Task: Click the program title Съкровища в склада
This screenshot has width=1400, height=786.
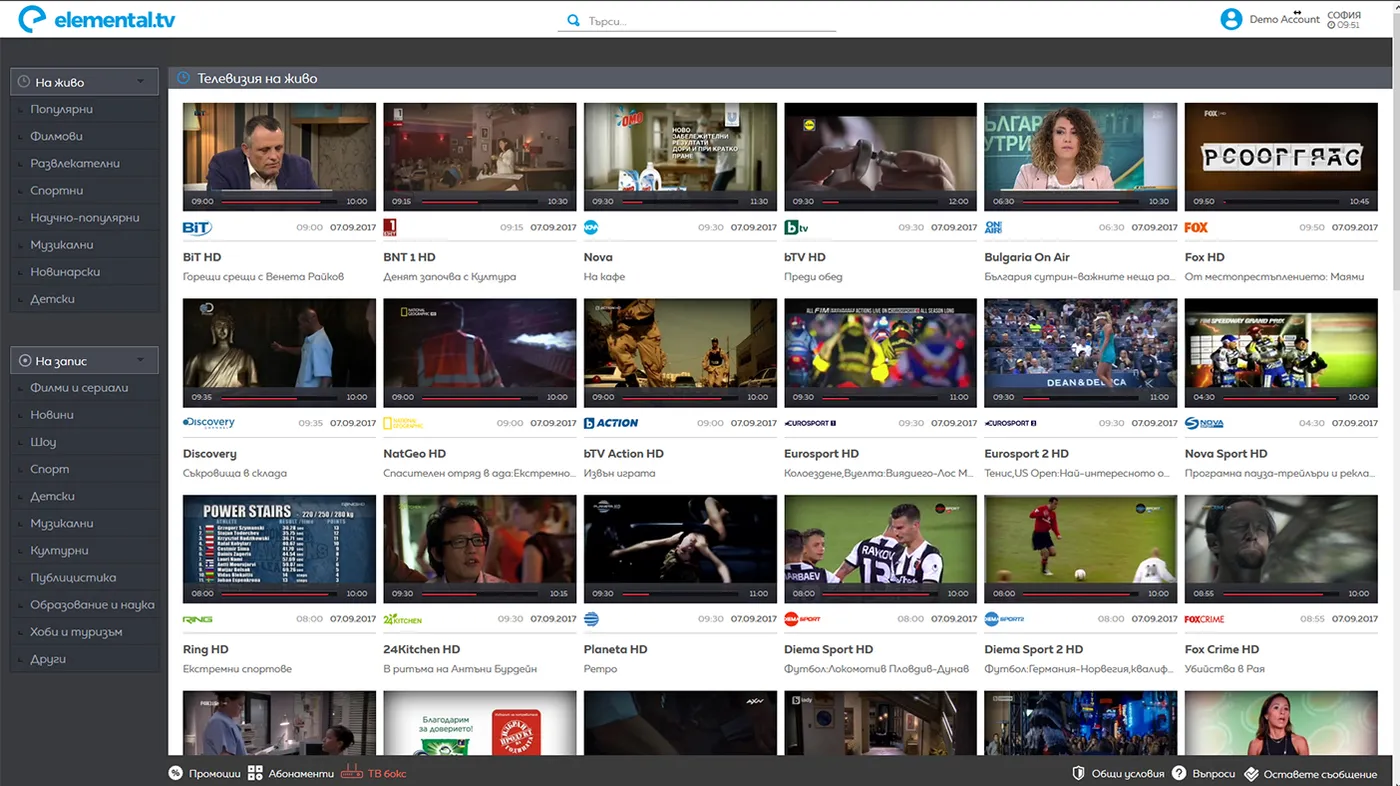Action: pos(235,473)
